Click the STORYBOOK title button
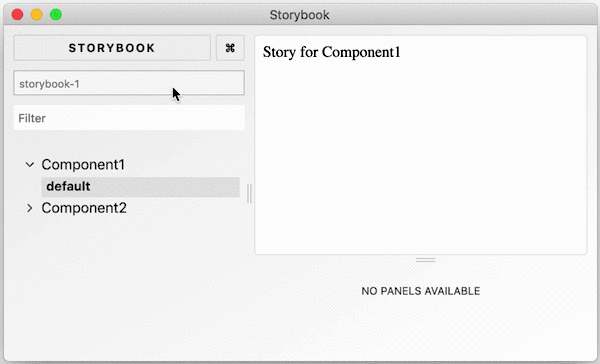This screenshot has height=364, width=600. click(x=112, y=48)
